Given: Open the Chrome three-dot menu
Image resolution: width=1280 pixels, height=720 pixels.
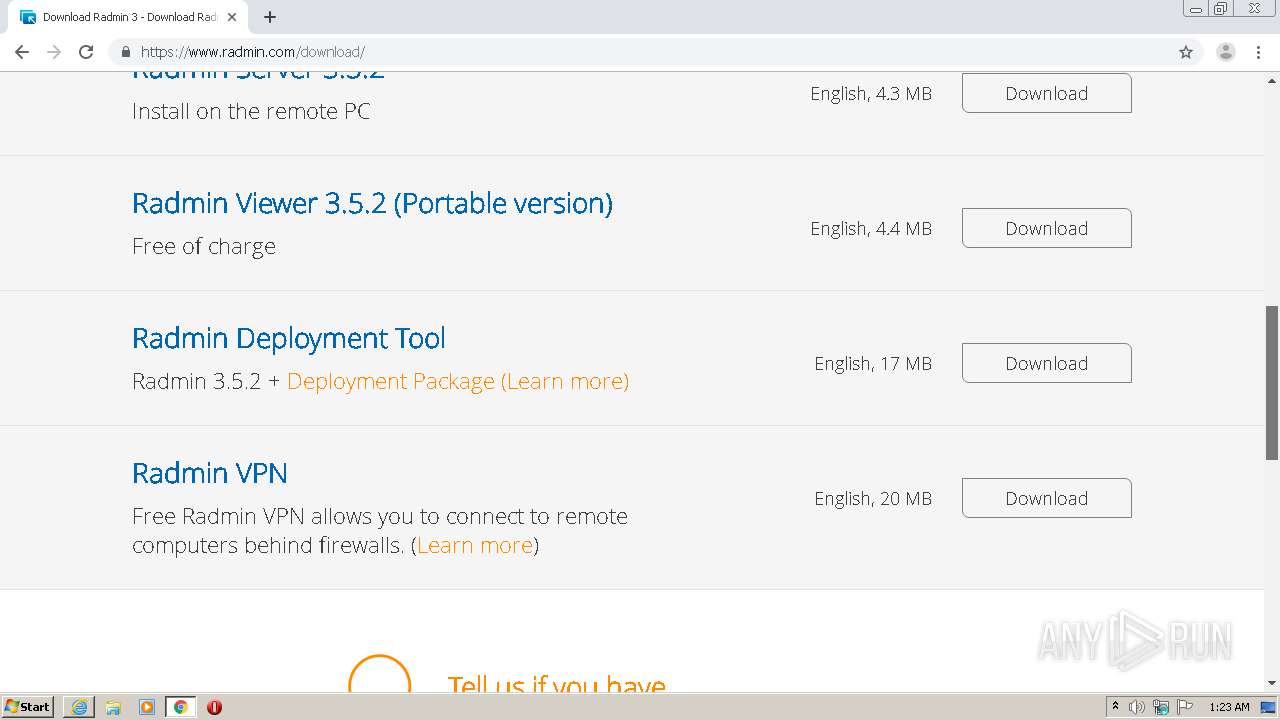Looking at the screenshot, I should (x=1258, y=52).
